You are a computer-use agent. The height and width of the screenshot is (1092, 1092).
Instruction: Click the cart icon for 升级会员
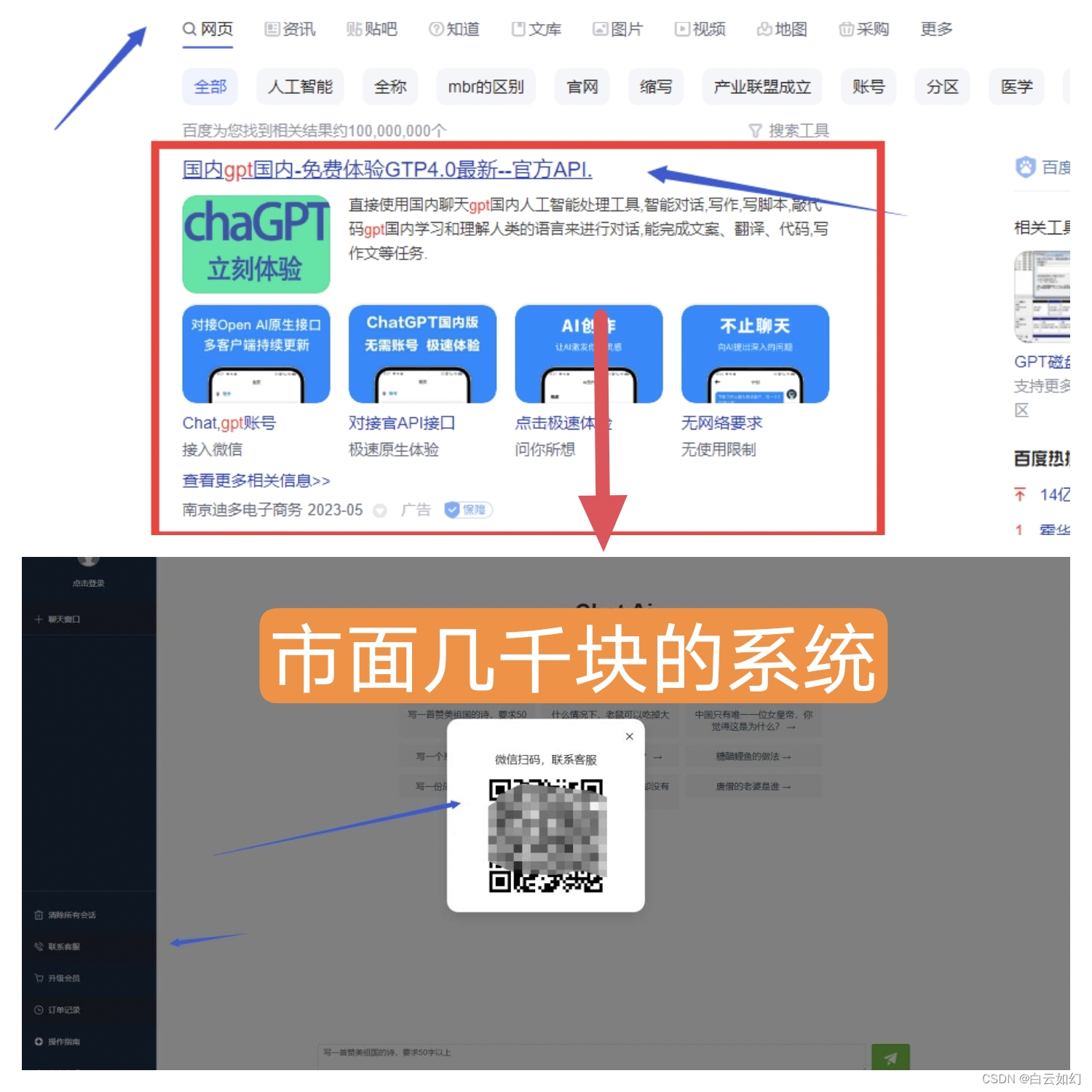coord(39,978)
